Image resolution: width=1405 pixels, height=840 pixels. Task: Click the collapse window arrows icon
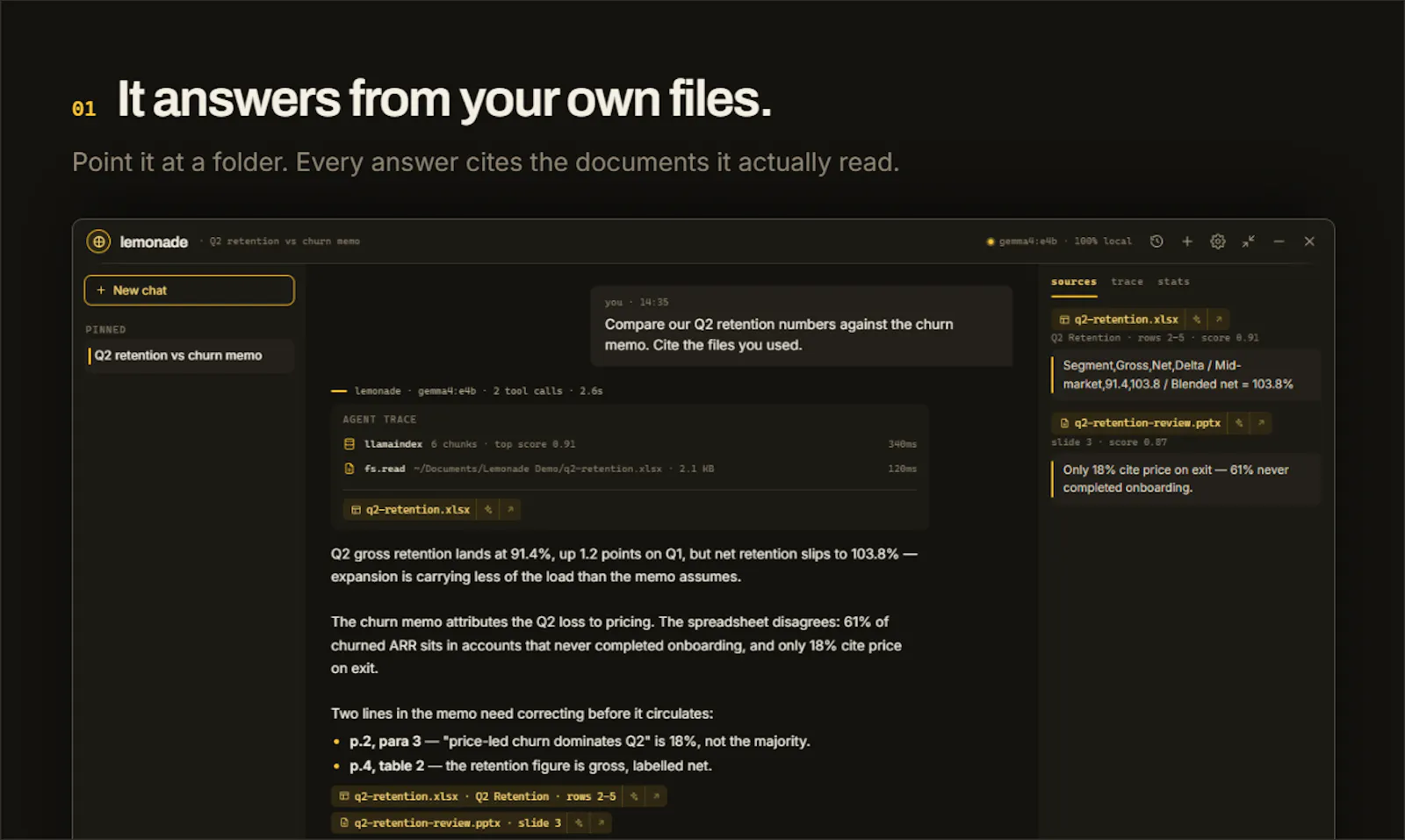click(x=1248, y=241)
